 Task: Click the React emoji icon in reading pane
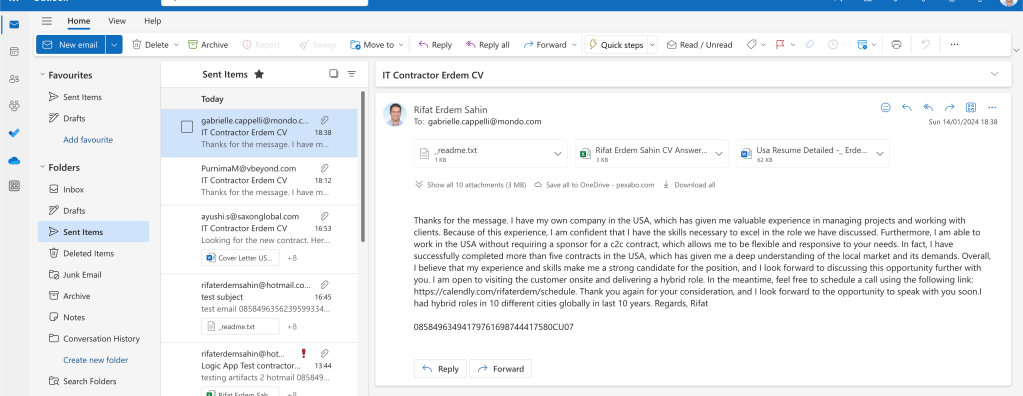(x=885, y=107)
